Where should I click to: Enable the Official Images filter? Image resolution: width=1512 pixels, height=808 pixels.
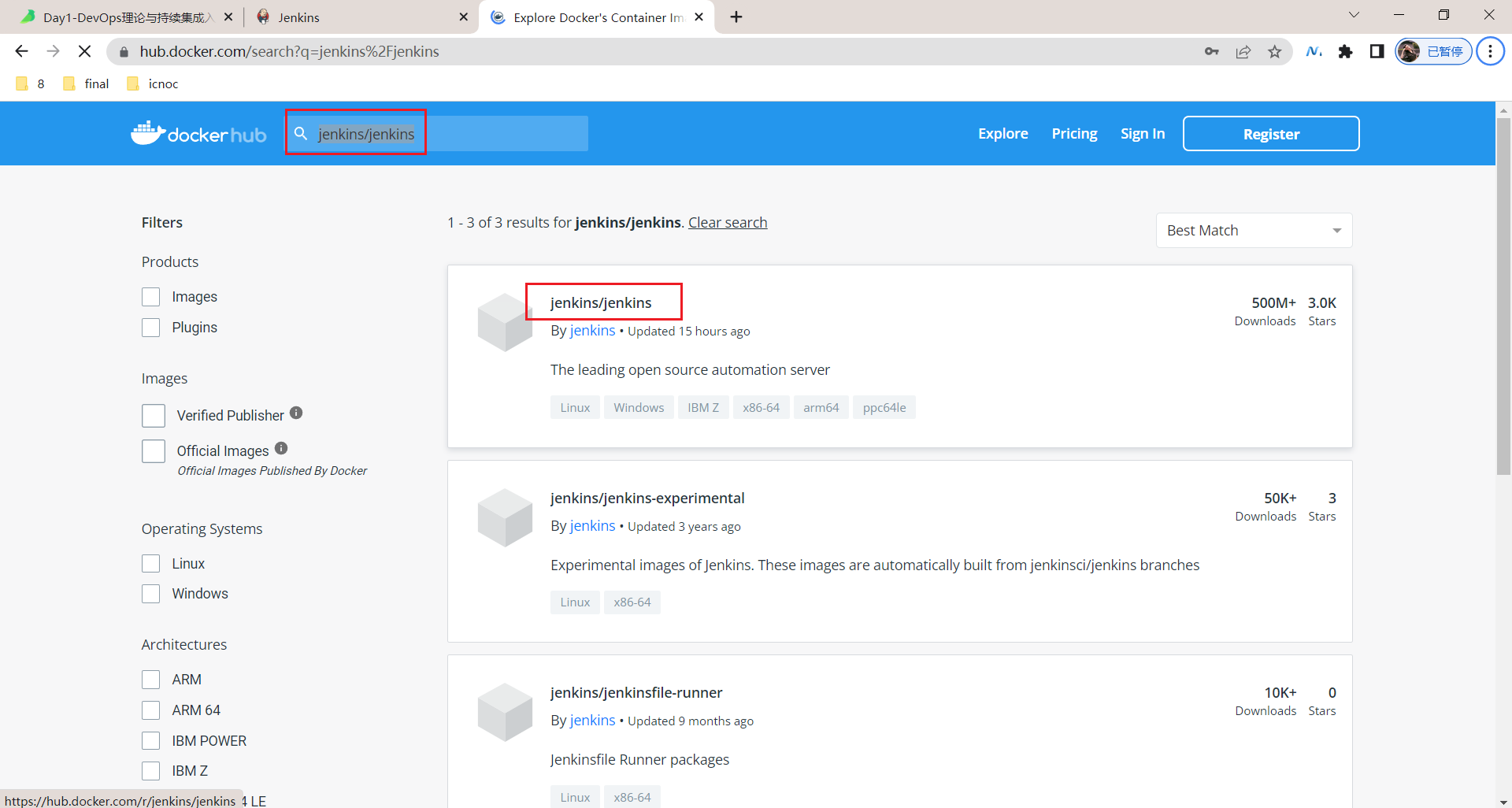(x=154, y=451)
